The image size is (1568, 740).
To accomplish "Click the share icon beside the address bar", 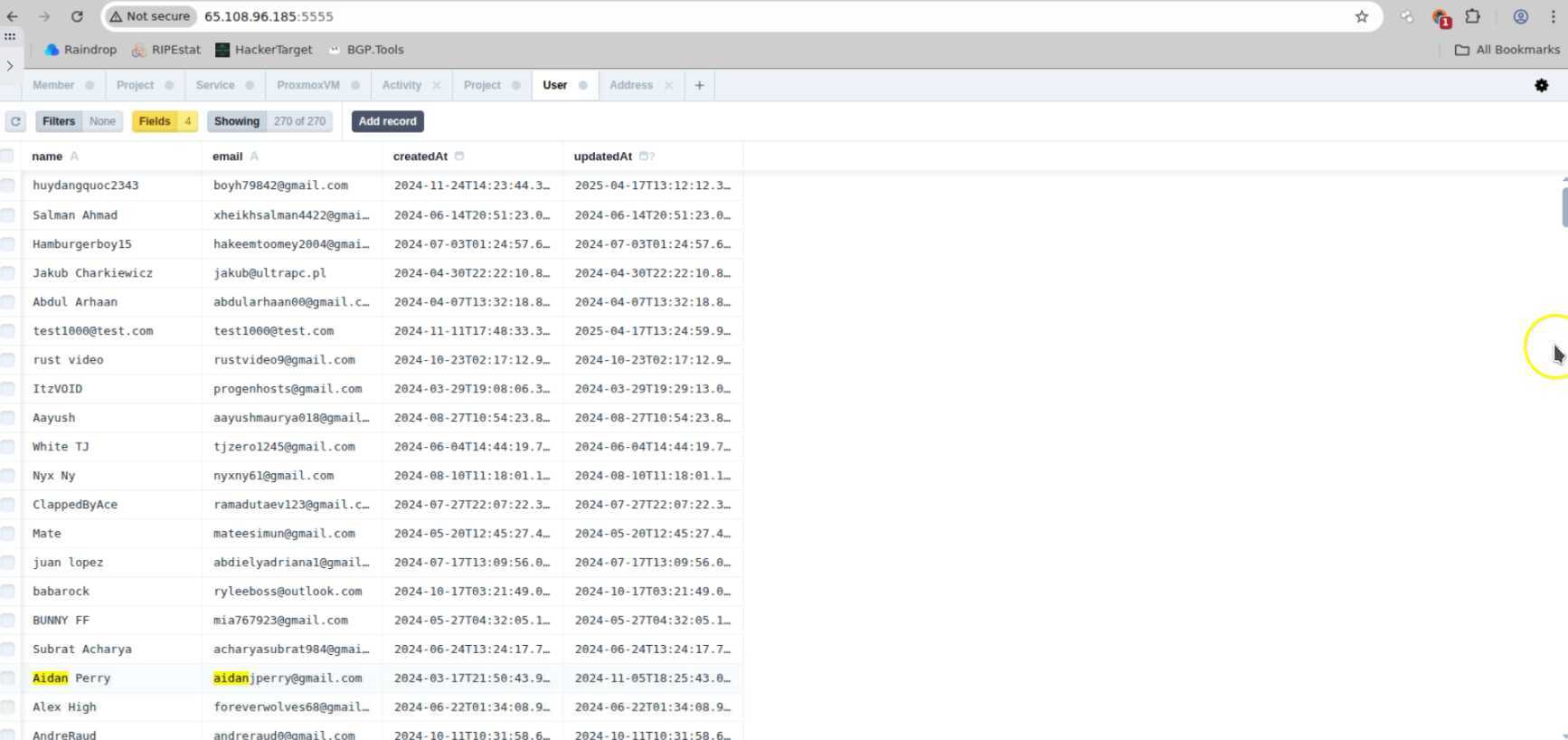I will pyautogui.click(x=1407, y=16).
